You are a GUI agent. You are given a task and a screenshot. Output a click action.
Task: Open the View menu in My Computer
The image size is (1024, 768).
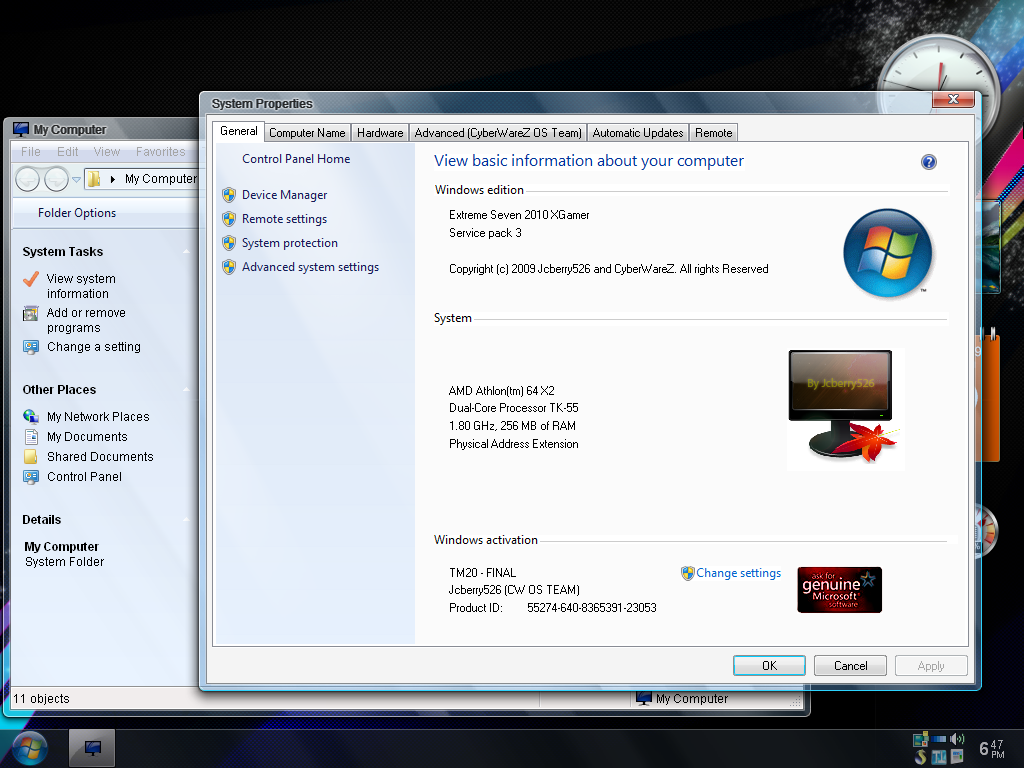click(106, 152)
